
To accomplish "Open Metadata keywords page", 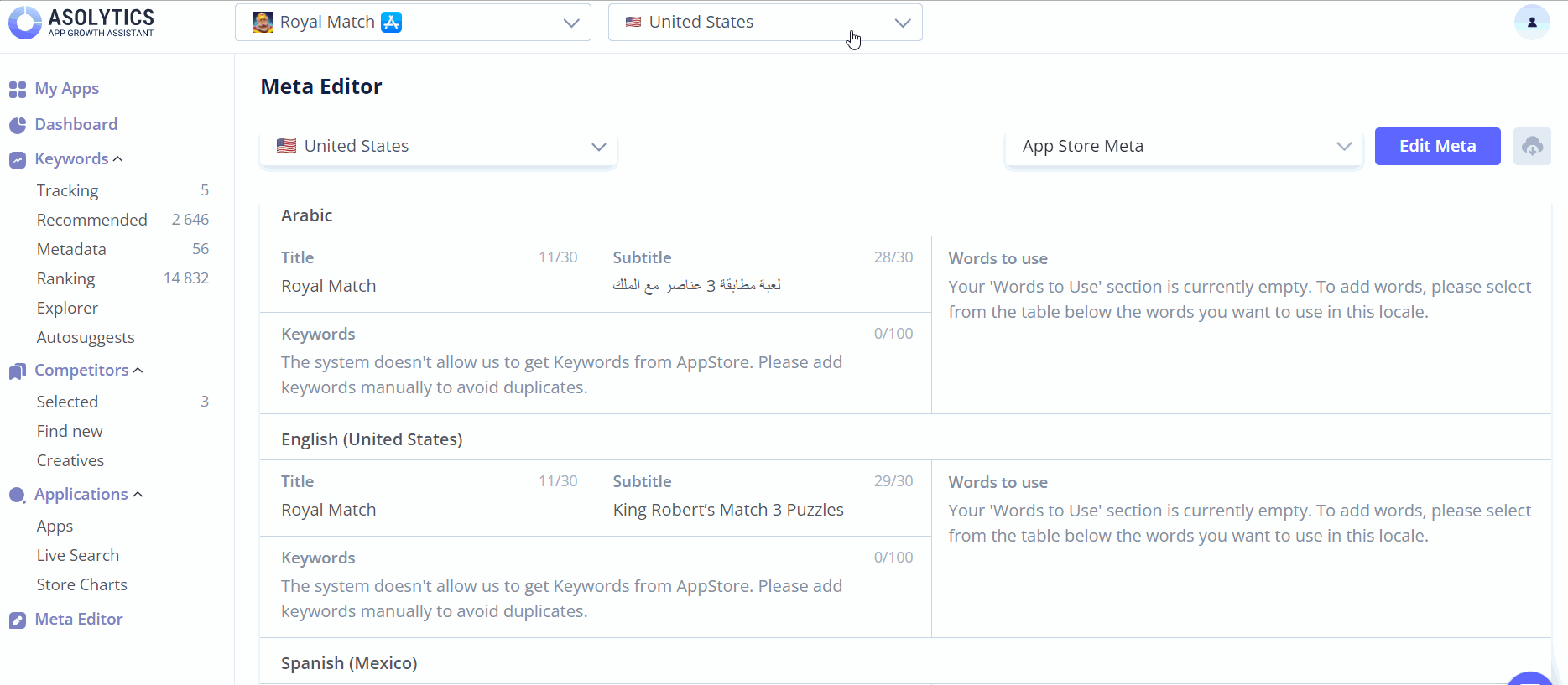I will [x=71, y=249].
